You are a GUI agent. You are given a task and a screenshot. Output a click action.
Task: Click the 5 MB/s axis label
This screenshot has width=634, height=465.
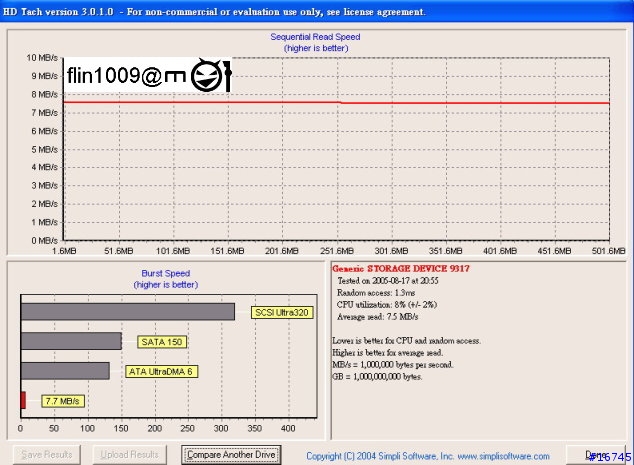pyautogui.click(x=44, y=150)
